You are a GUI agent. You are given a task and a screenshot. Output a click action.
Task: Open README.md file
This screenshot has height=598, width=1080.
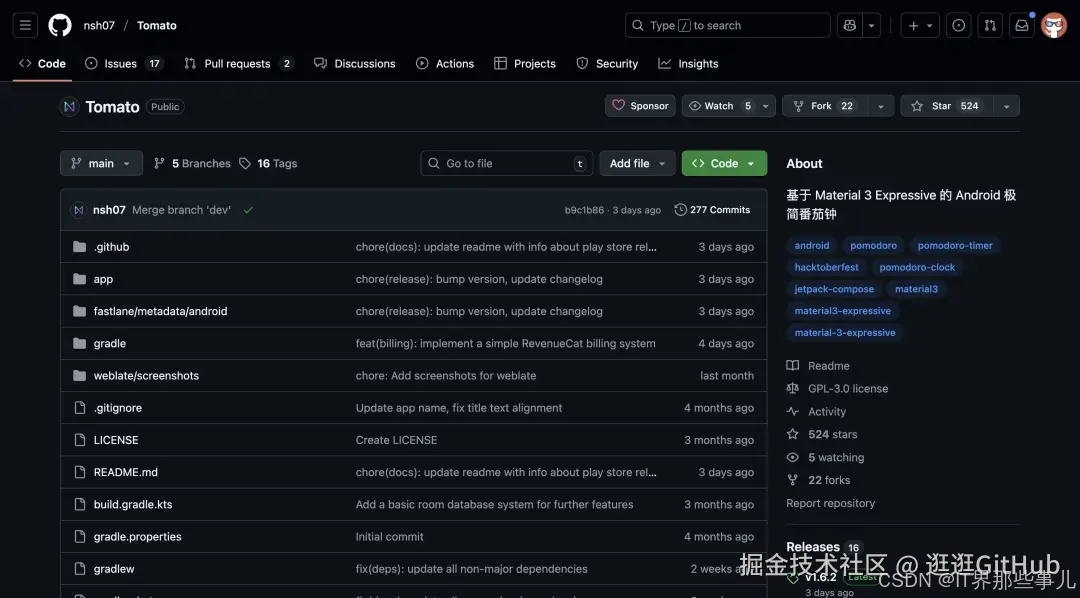[x=125, y=472]
